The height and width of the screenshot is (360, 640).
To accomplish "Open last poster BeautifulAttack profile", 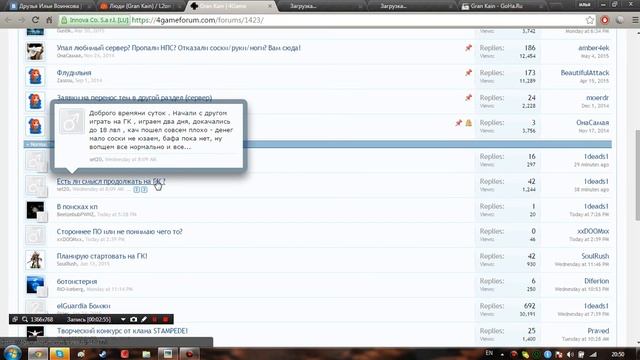I will point(584,73).
